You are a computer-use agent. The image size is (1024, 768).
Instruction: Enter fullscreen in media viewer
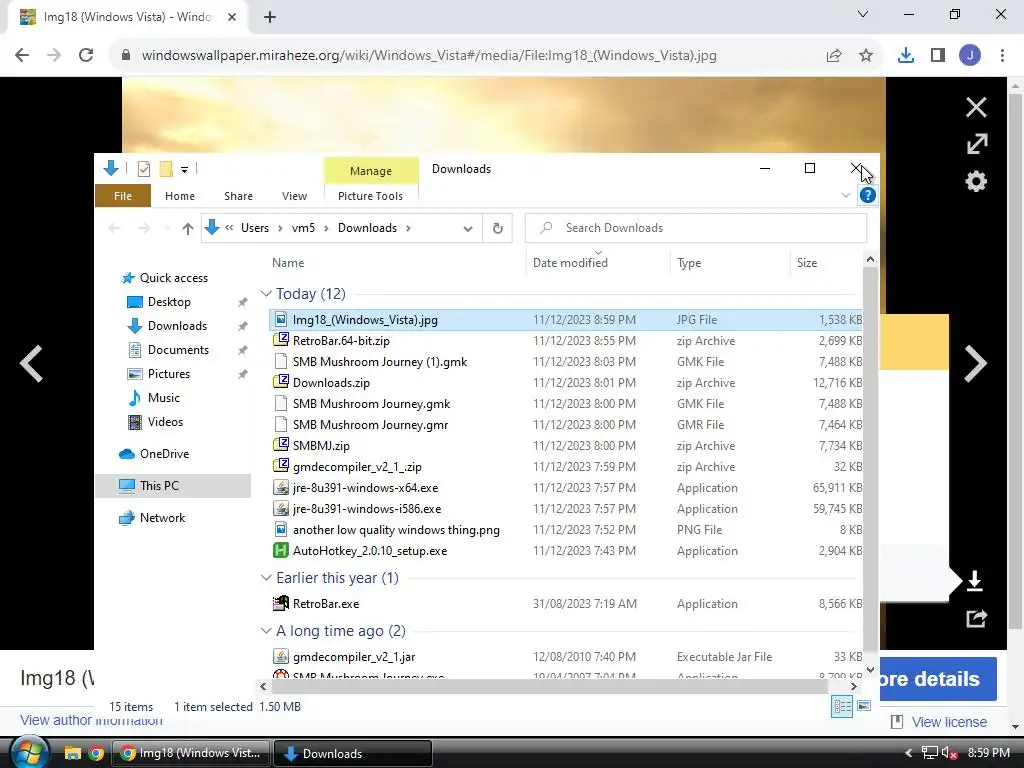tap(976, 144)
